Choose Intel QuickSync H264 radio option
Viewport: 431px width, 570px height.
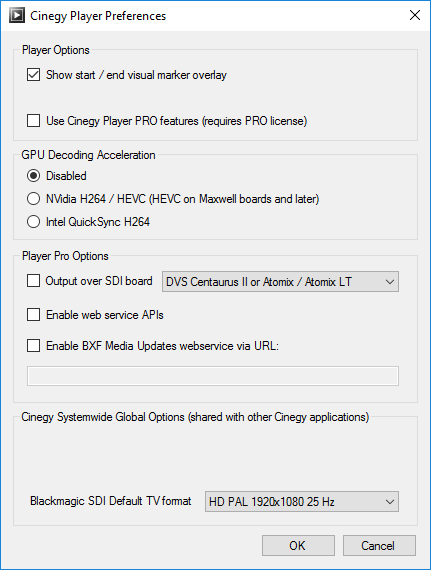(x=33, y=222)
